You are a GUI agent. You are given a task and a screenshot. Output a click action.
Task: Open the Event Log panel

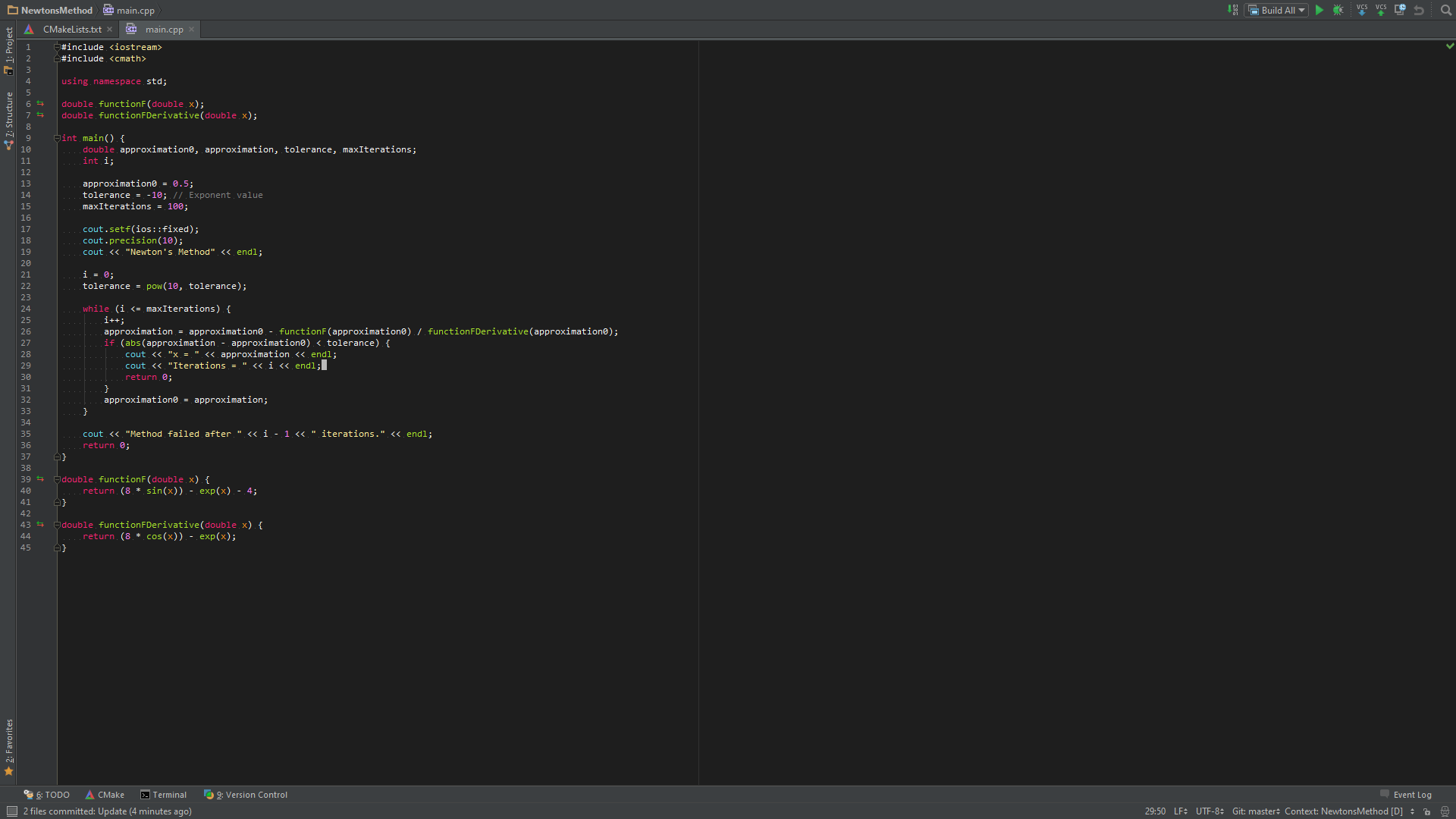tap(1406, 795)
